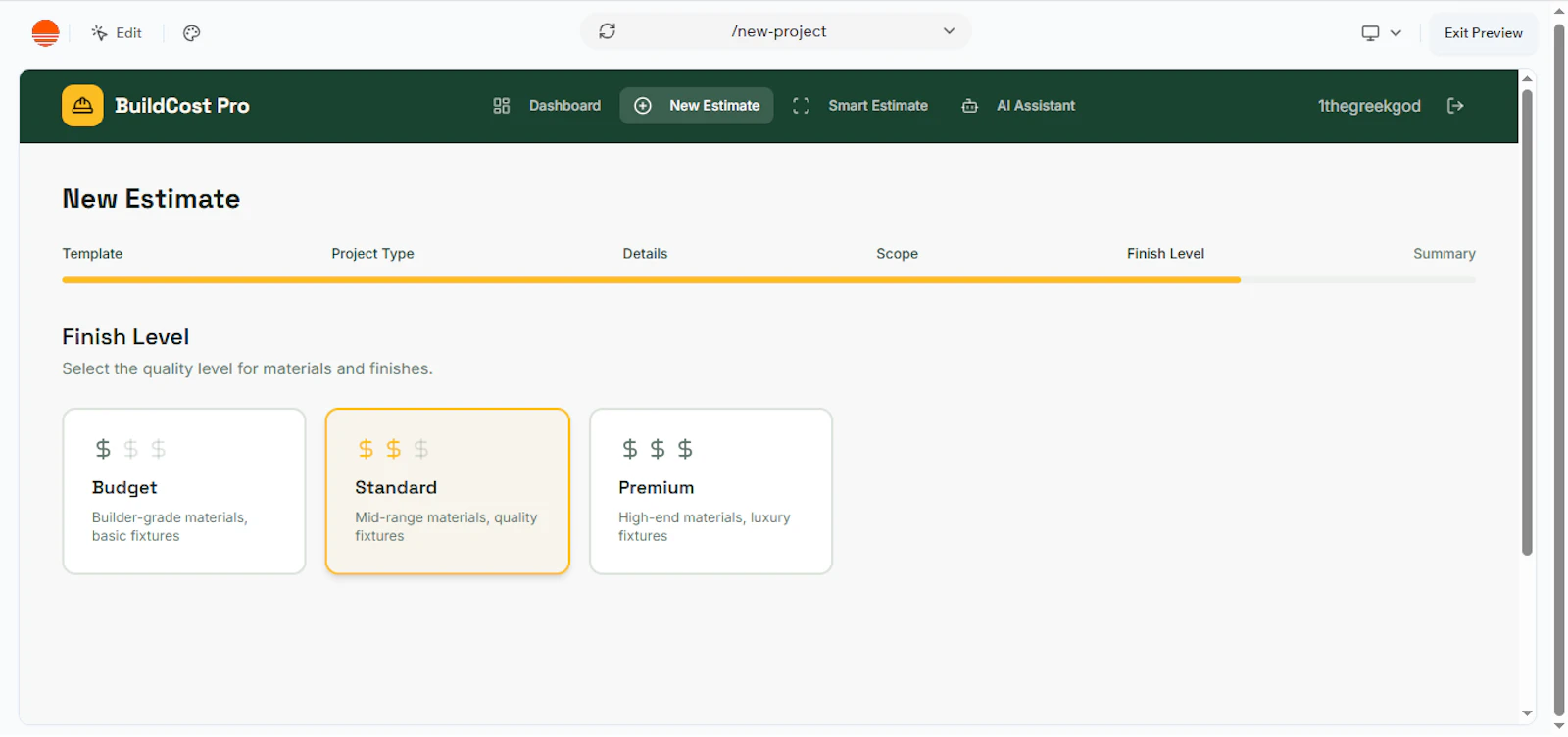Open the AI Assistant nav item

[x=1018, y=106]
